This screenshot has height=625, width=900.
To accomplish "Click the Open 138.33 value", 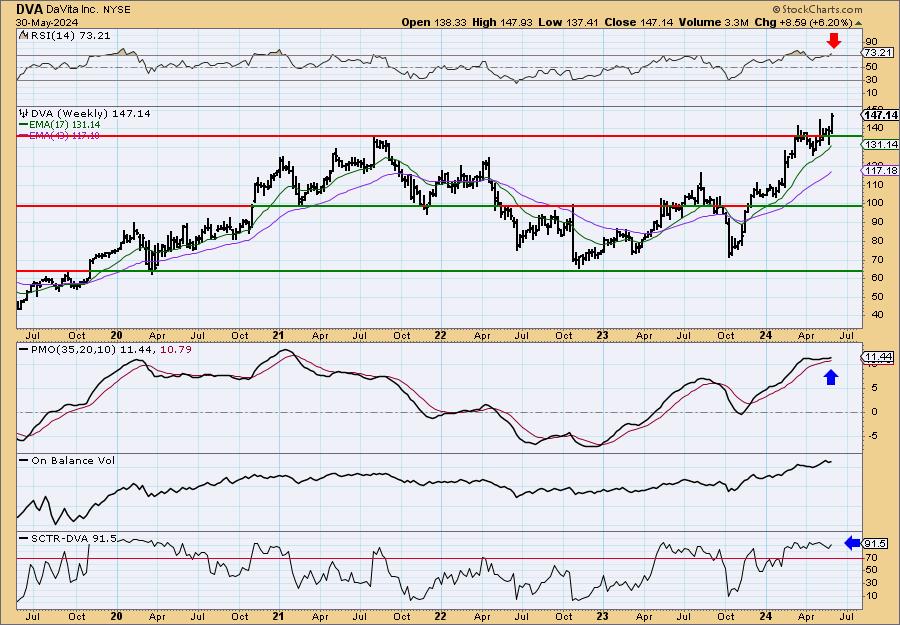I will click(434, 22).
